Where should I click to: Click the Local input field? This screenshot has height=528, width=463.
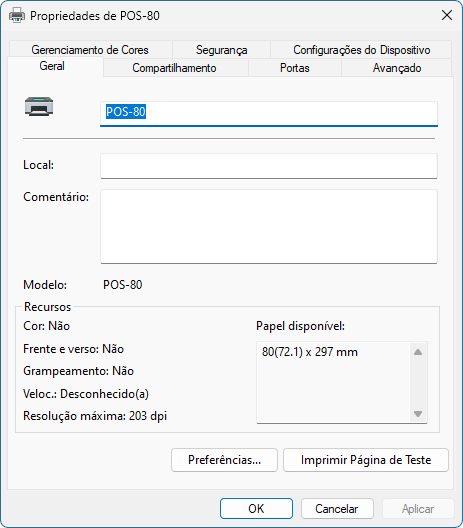tap(269, 166)
